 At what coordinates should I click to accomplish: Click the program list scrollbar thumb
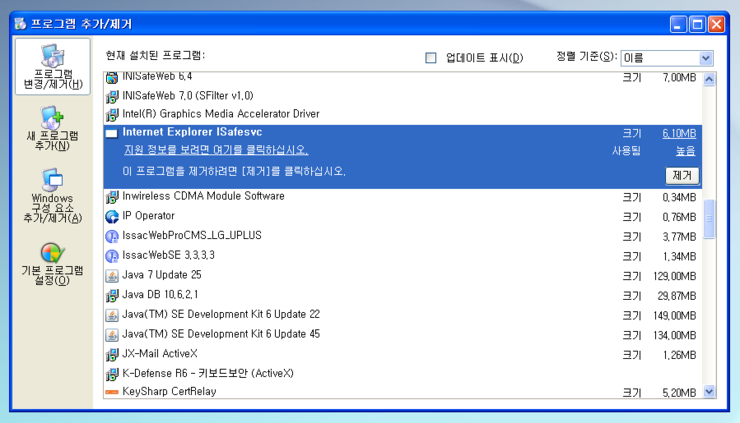click(x=709, y=219)
